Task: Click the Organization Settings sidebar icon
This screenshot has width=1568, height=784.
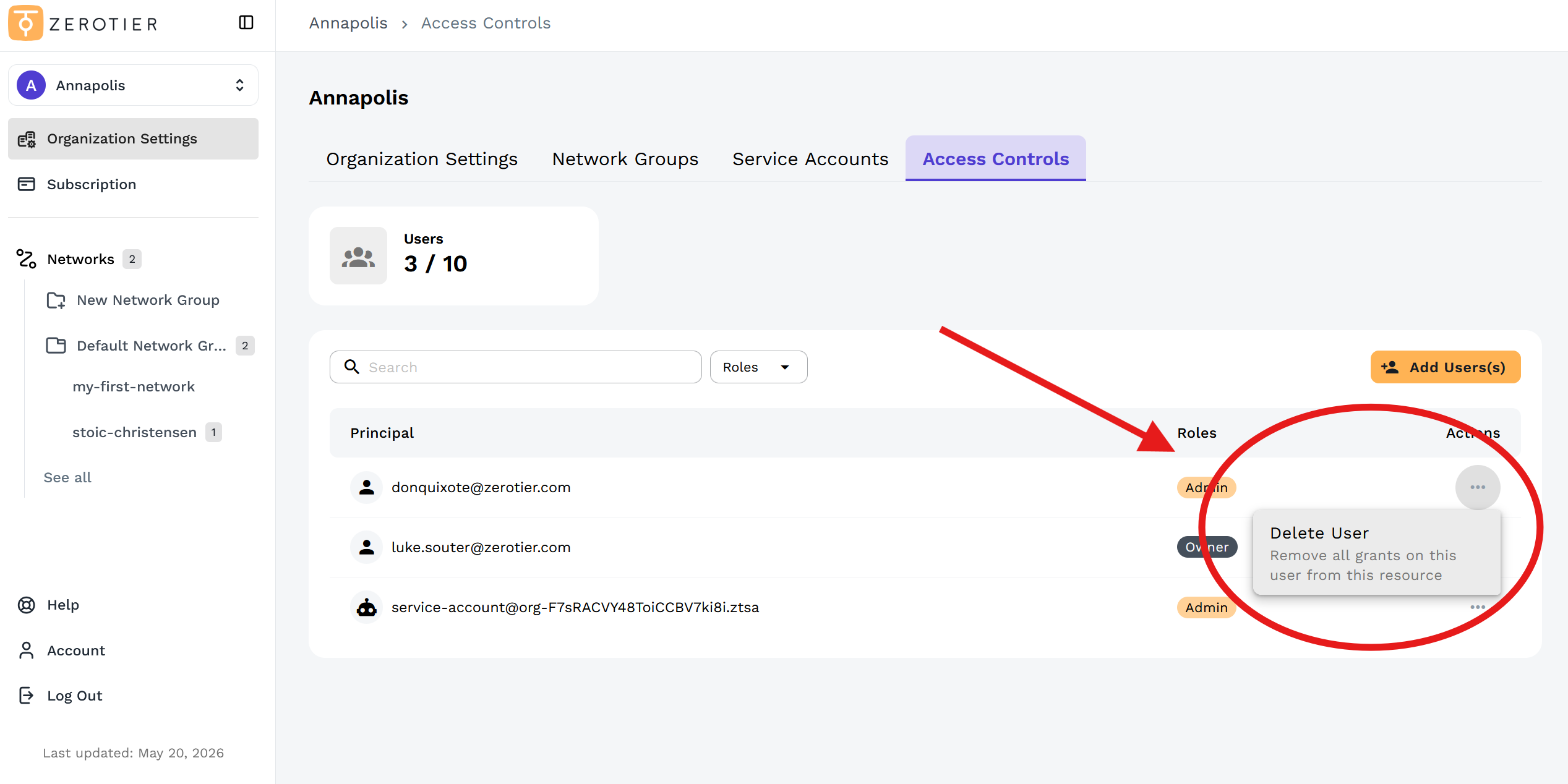Action: (x=27, y=139)
